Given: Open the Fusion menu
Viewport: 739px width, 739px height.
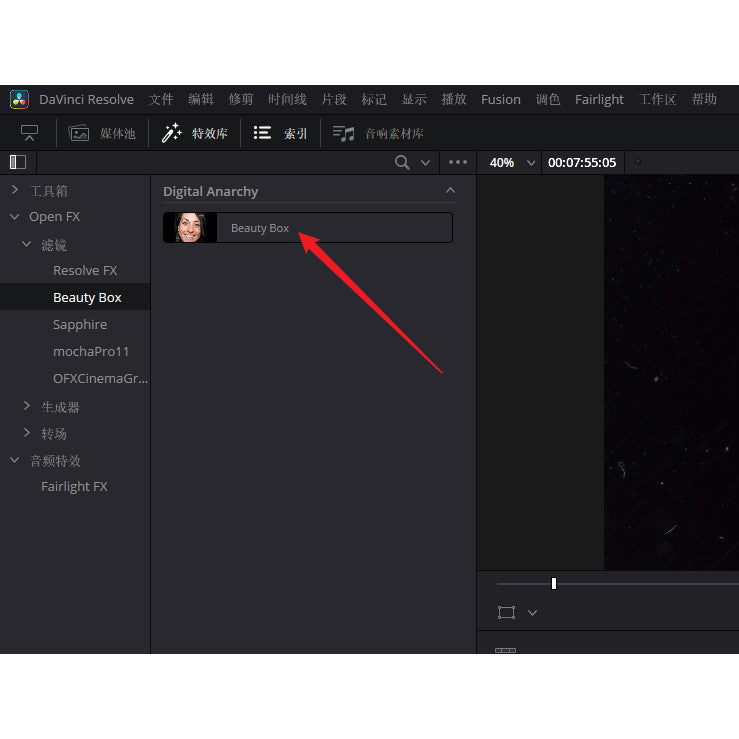Looking at the screenshot, I should point(501,99).
